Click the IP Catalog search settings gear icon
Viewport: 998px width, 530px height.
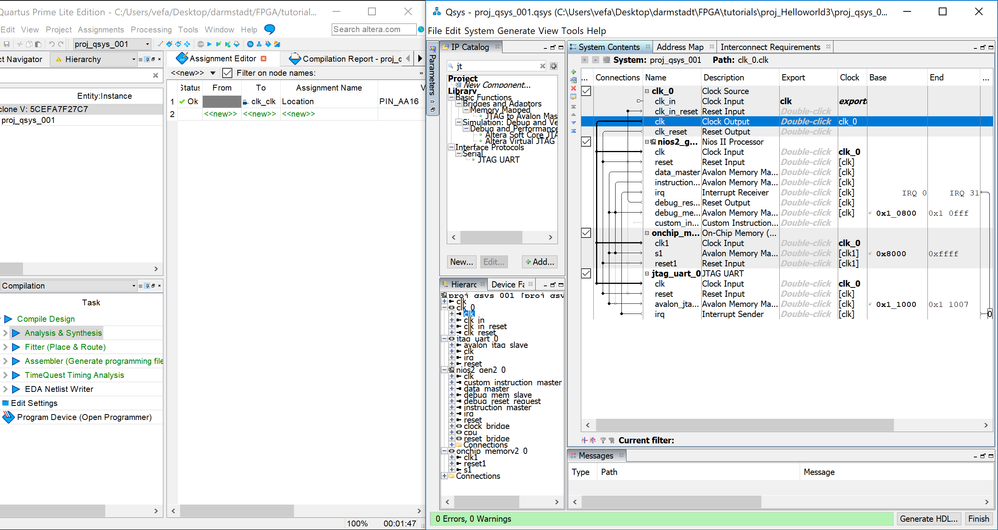point(553,66)
